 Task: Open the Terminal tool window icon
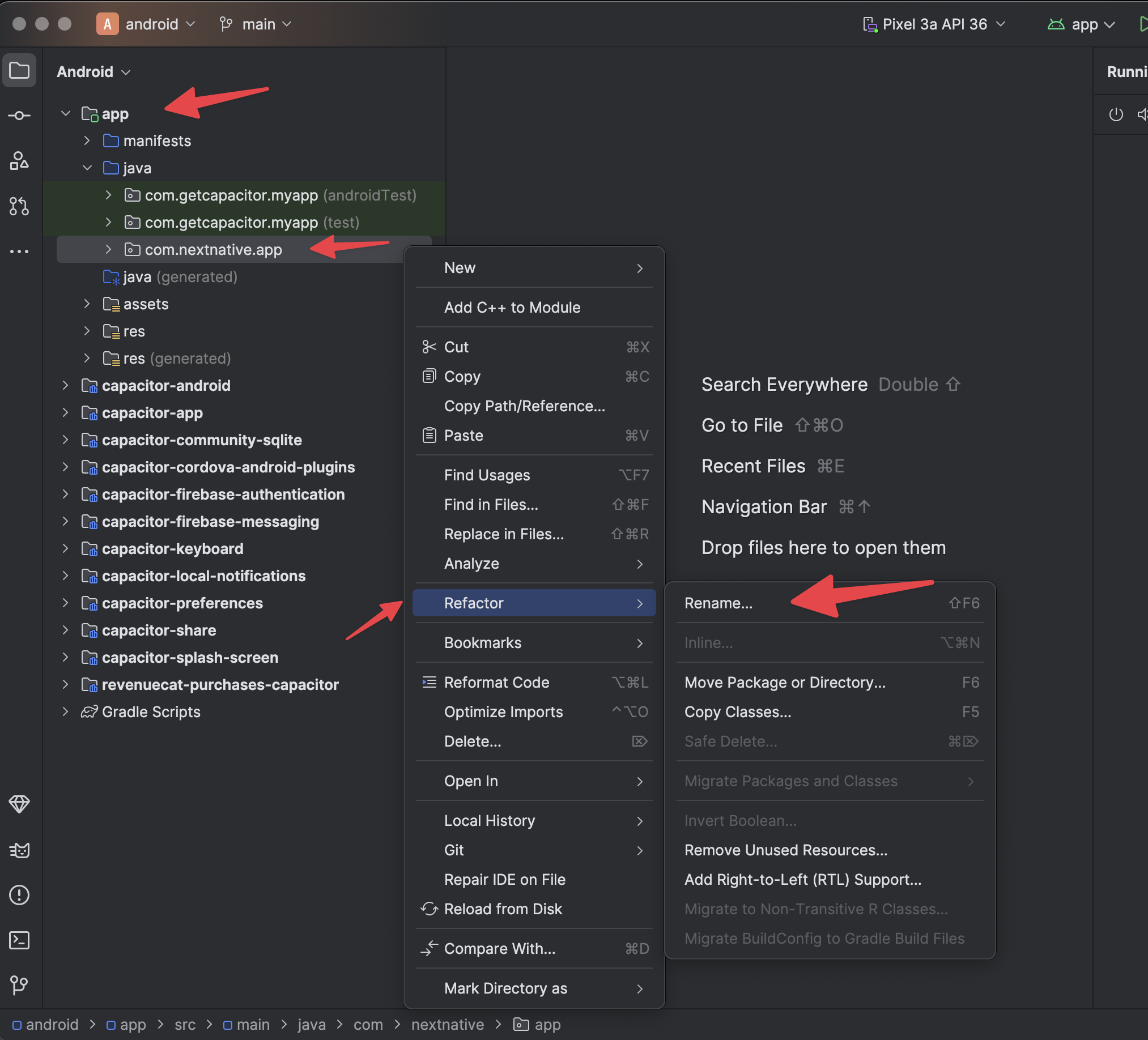click(19, 940)
